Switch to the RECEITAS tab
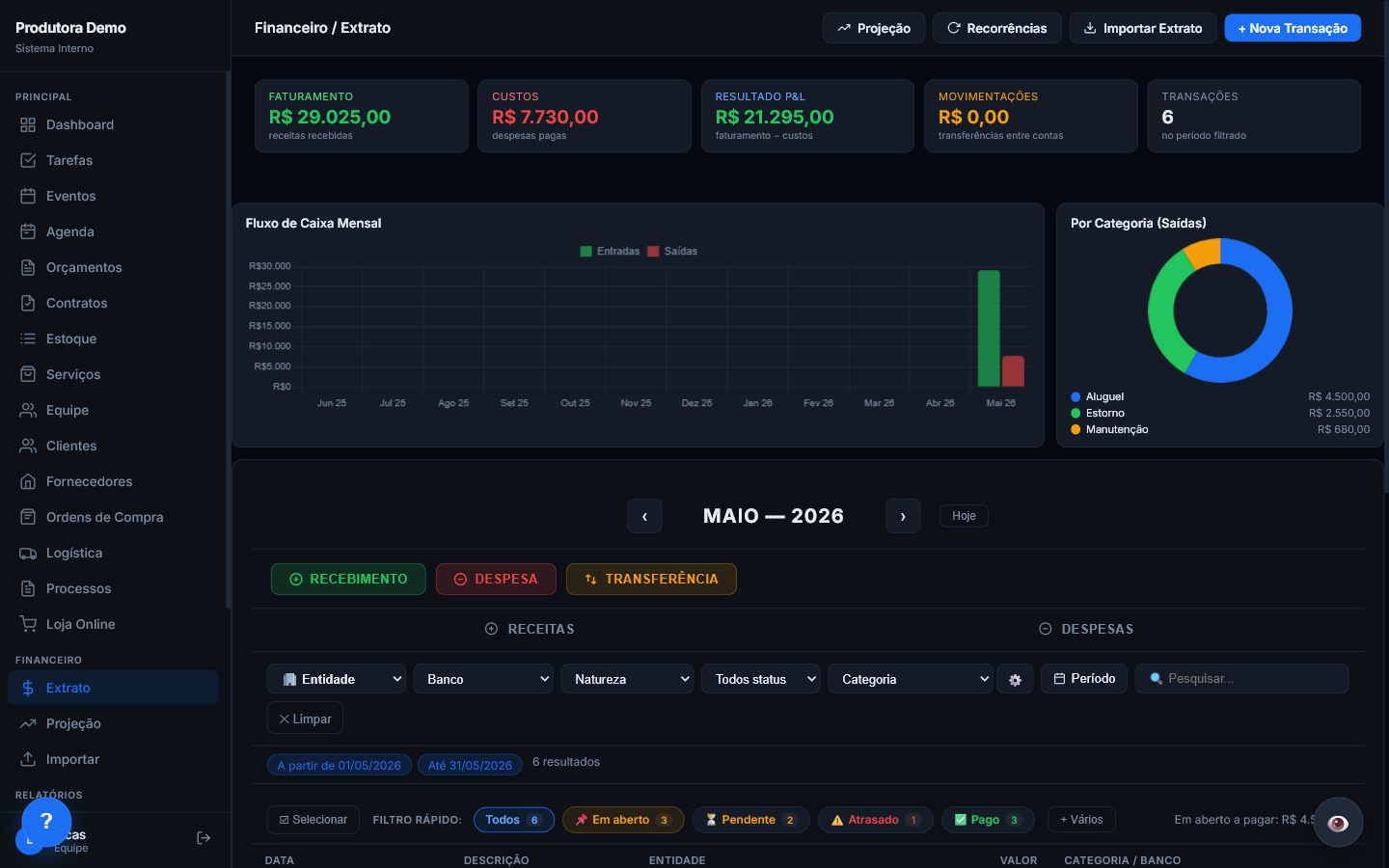 pos(530,629)
